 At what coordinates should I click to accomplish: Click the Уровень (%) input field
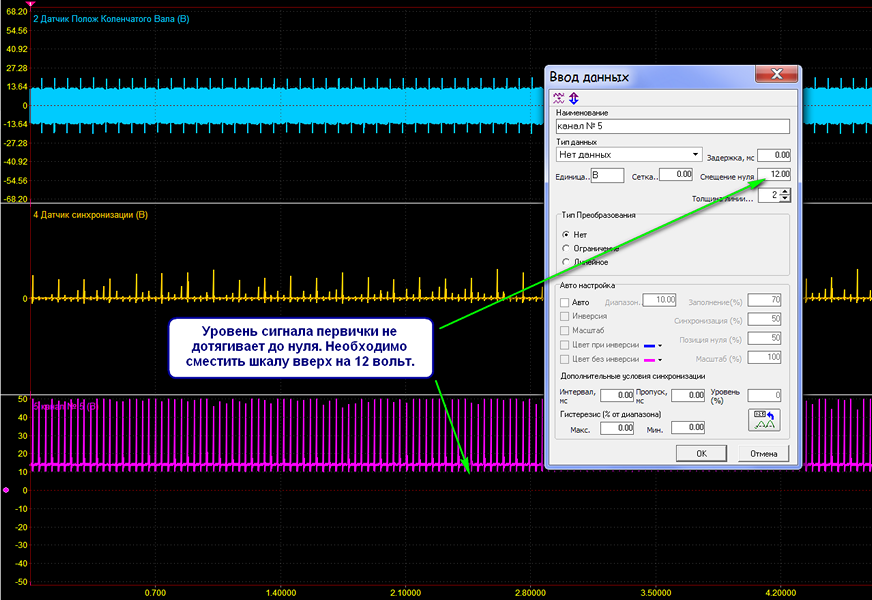[x=765, y=395]
